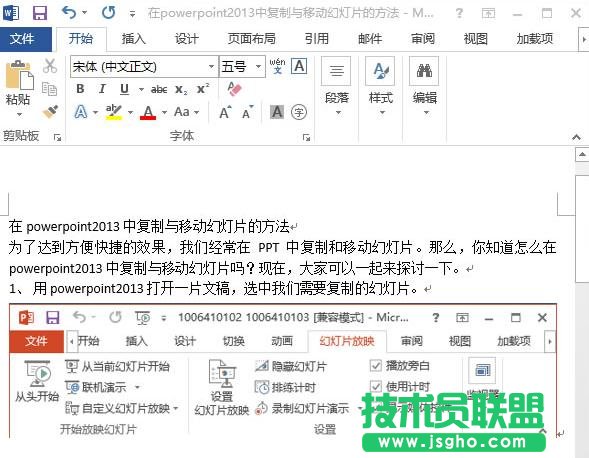Click the Change Case Aa button

click(x=182, y=112)
